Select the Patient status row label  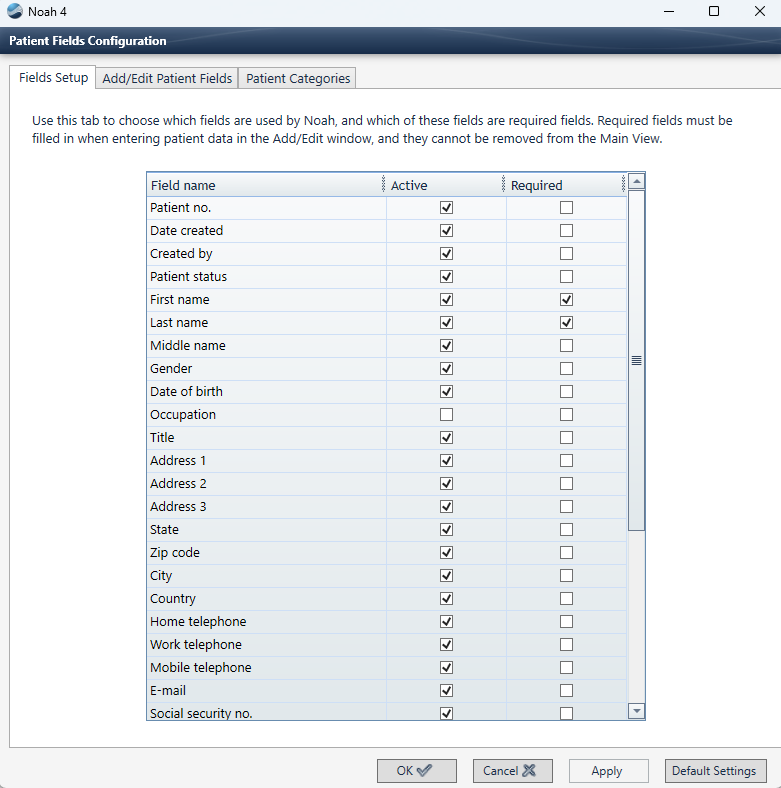pos(188,276)
